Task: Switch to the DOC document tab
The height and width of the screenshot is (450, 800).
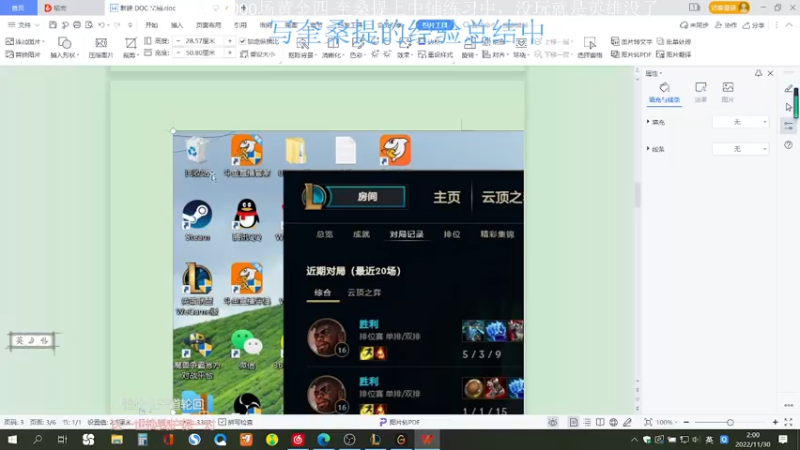Action: coord(148,8)
